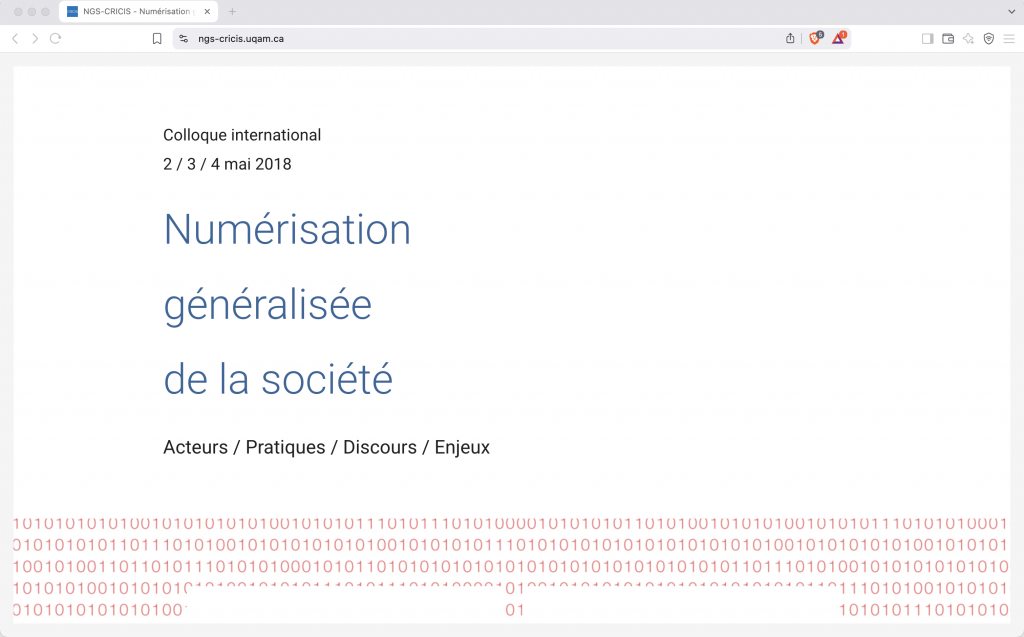The image size is (1024, 637).
Task: Open the browser hamburger menu
Action: pyautogui.click(x=1008, y=38)
